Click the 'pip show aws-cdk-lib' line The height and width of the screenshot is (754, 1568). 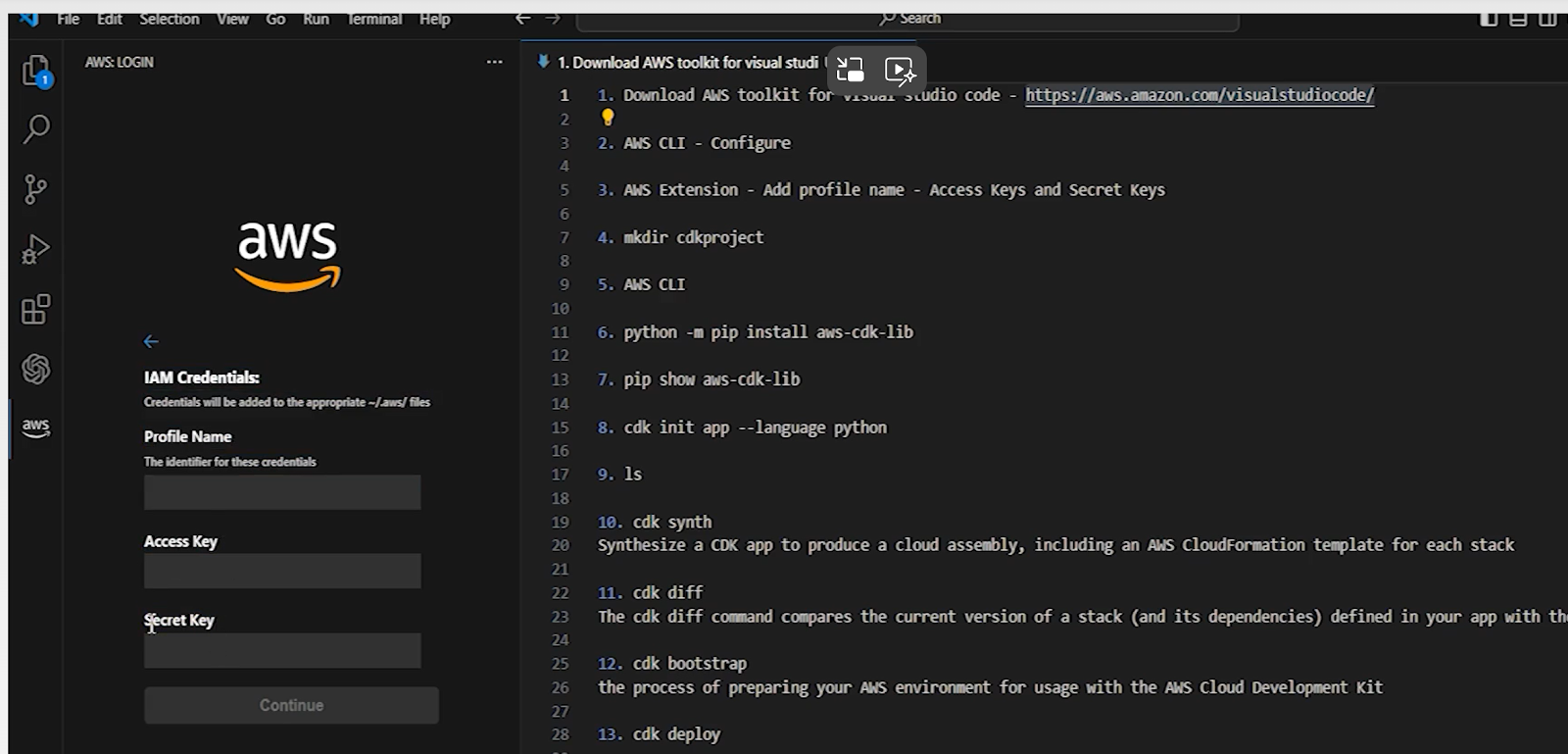pyautogui.click(x=699, y=379)
